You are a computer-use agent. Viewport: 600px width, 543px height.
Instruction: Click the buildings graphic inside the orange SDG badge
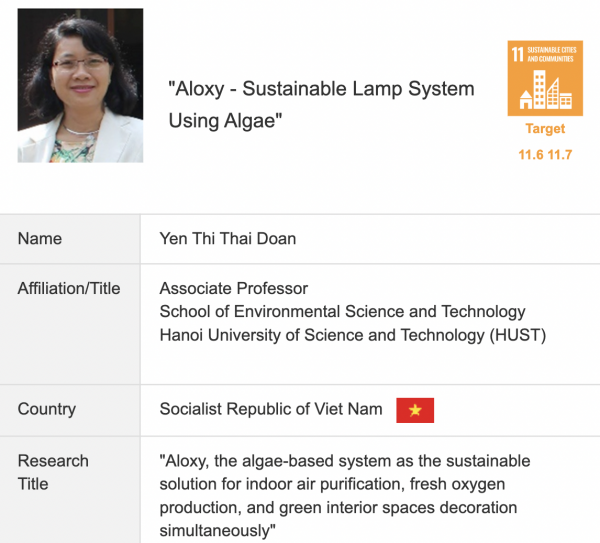[x=546, y=90]
